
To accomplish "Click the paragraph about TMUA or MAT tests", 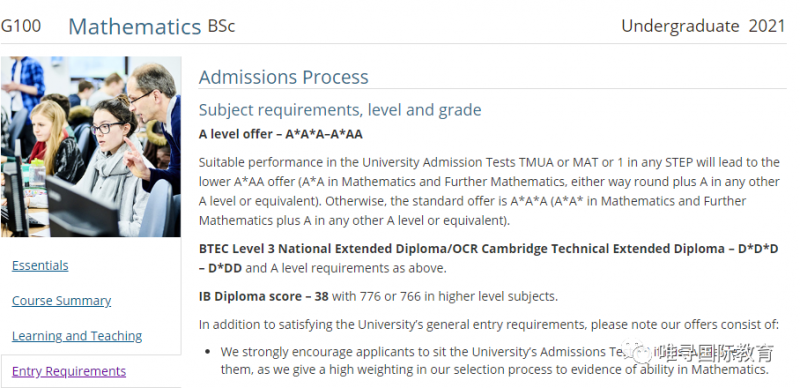I will pyautogui.click(x=489, y=191).
